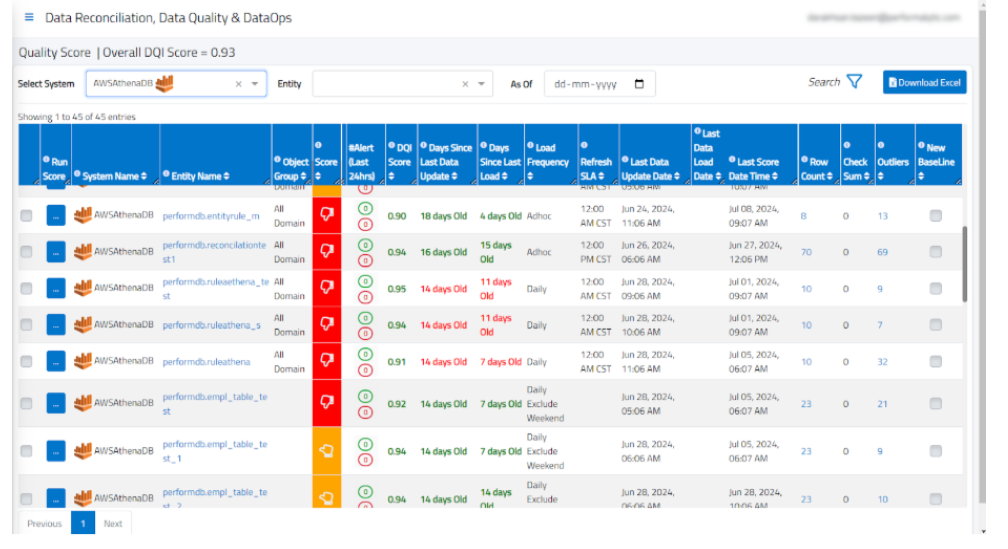Viewport: 1008px width, 549px height.
Task: Go to the Next page
Action: tap(113, 523)
